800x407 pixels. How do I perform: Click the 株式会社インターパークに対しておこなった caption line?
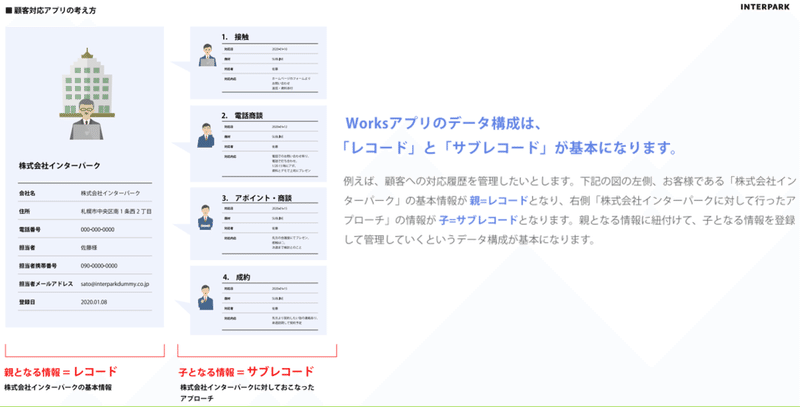point(247,388)
